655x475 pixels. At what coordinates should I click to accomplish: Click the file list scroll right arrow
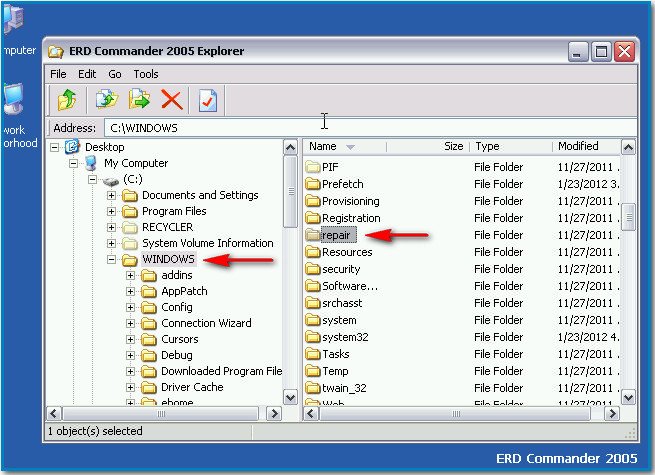point(612,414)
